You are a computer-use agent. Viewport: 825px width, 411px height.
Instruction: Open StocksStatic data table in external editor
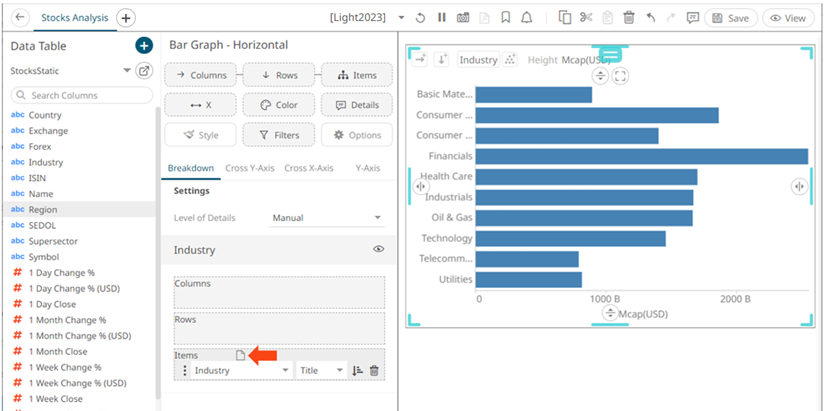click(x=144, y=71)
